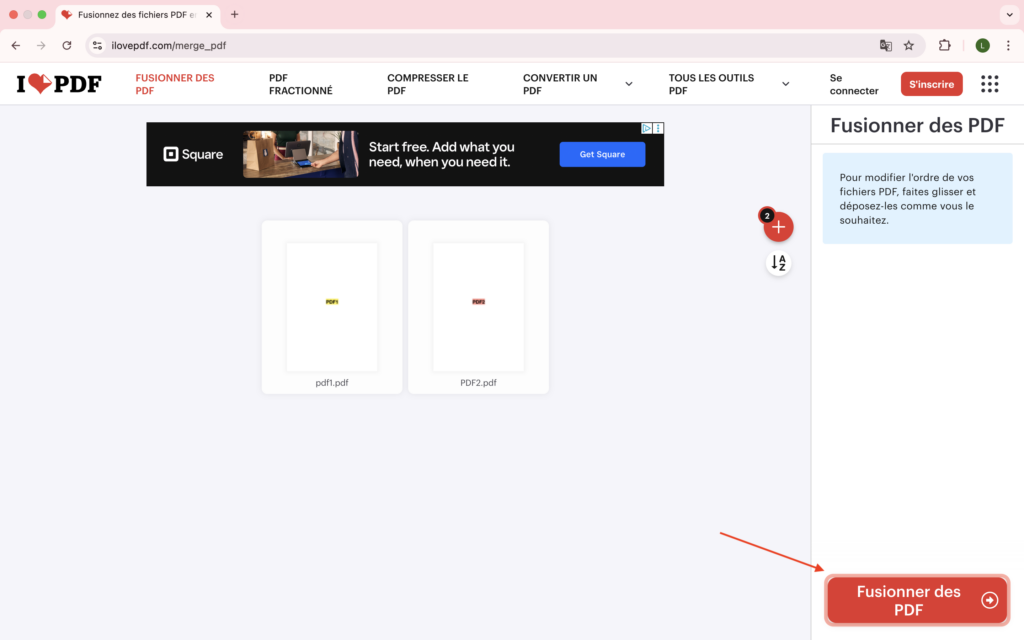1024x640 pixels.
Task: Reload the page
Action: point(67,45)
